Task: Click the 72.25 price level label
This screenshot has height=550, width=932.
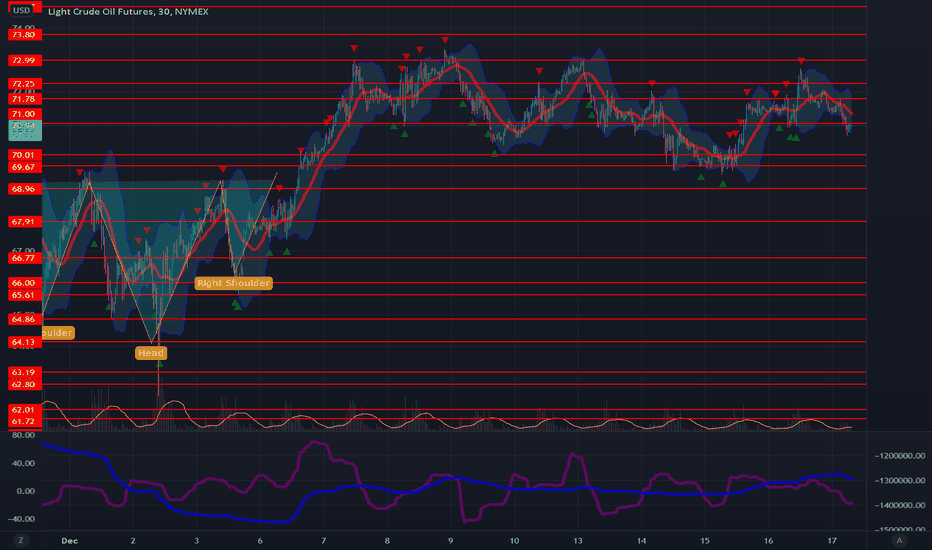Action: pyautogui.click(x=24, y=84)
